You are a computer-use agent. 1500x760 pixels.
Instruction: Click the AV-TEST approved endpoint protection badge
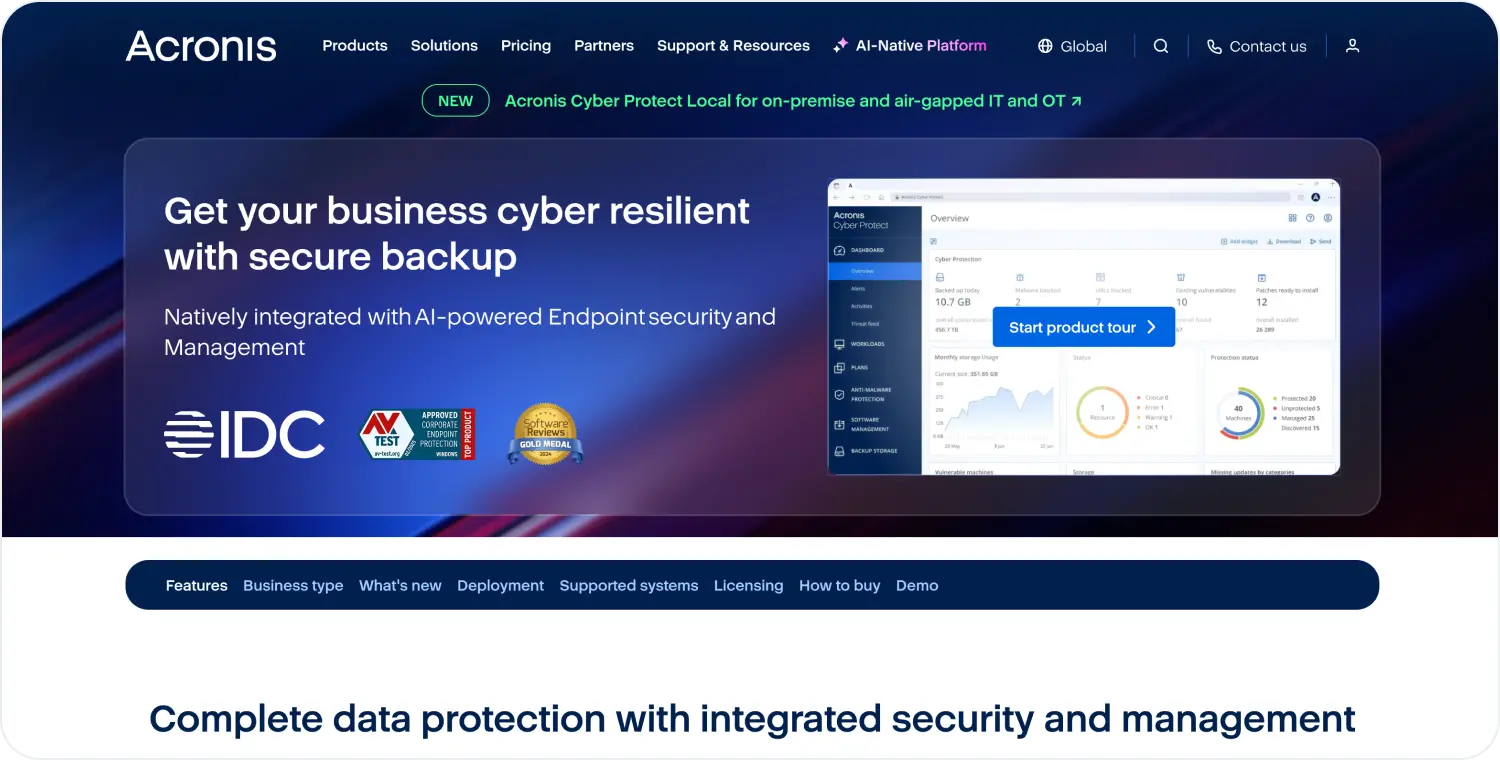(x=417, y=434)
